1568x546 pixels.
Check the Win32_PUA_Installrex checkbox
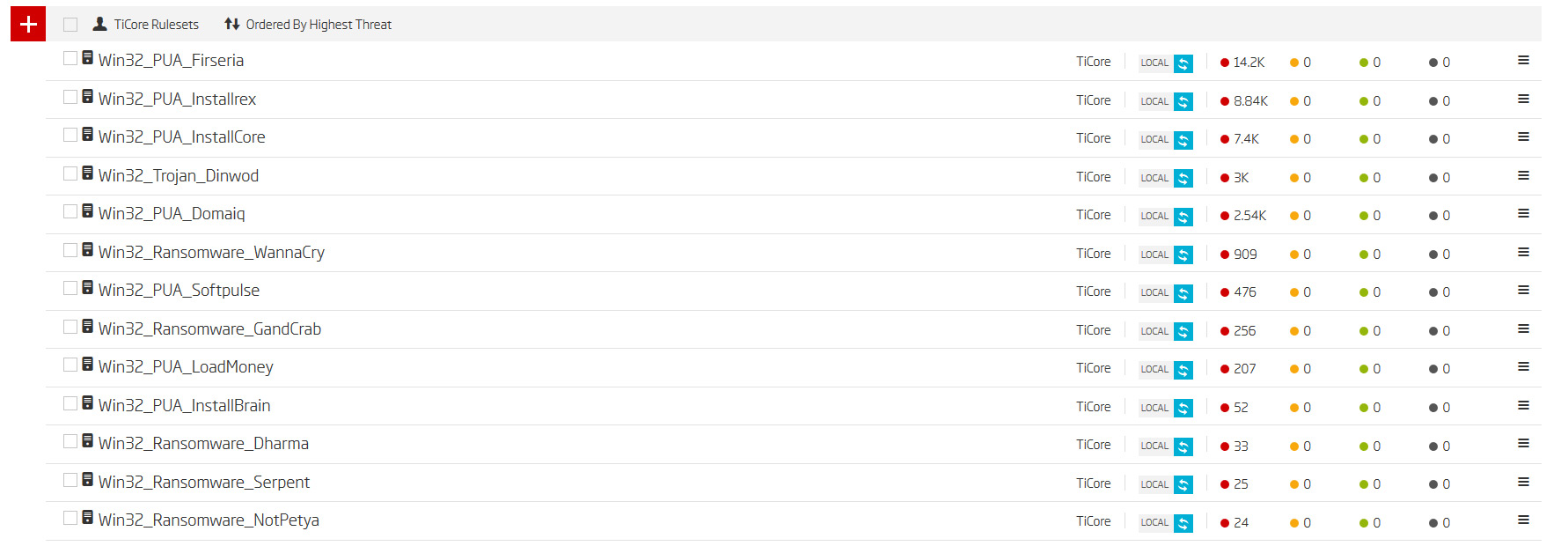[x=70, y=97]
